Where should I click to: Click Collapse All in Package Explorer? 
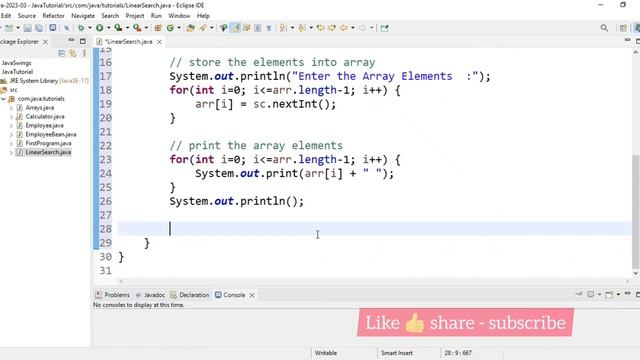(62, 53)
